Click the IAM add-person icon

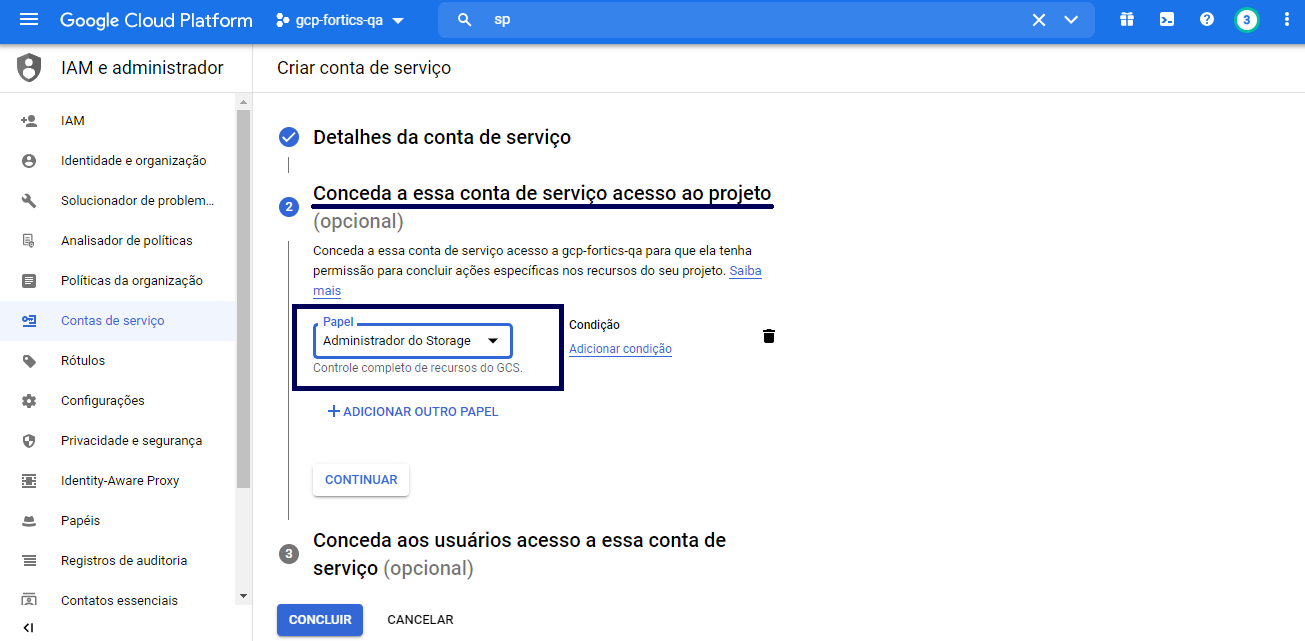click(29, 121)
